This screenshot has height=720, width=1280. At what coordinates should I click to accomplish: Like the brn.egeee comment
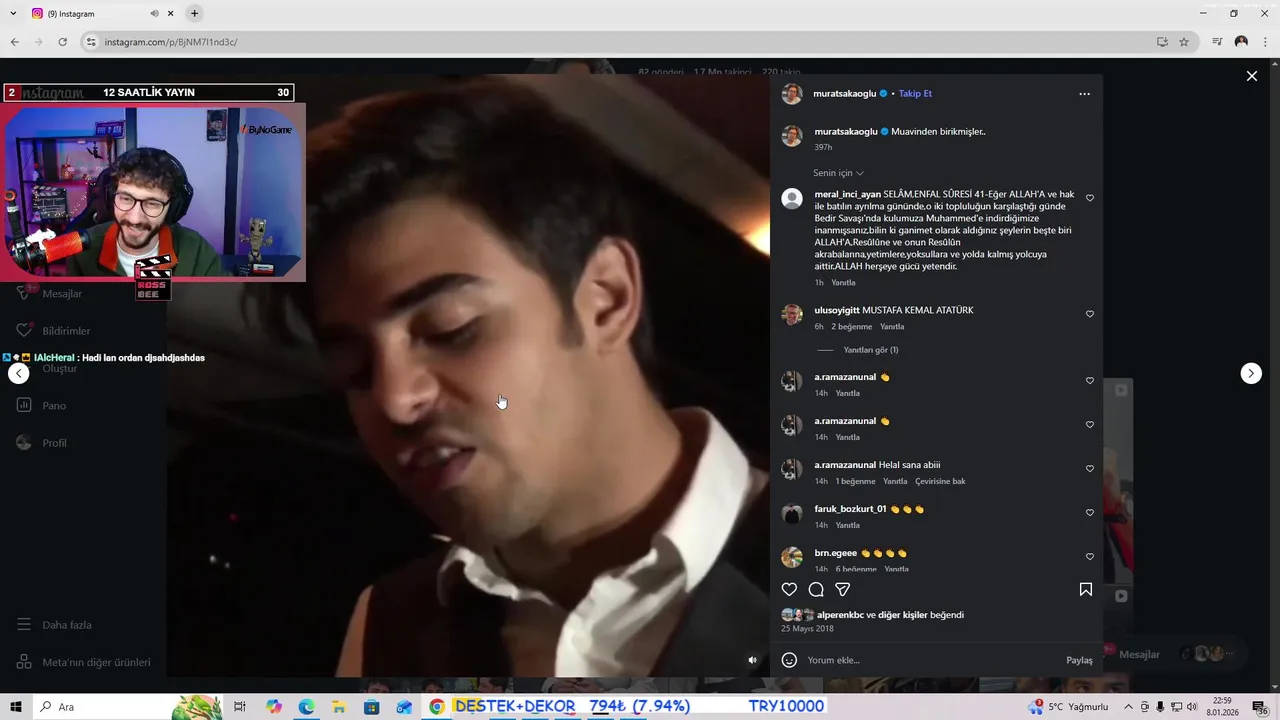click(1090, 556)
